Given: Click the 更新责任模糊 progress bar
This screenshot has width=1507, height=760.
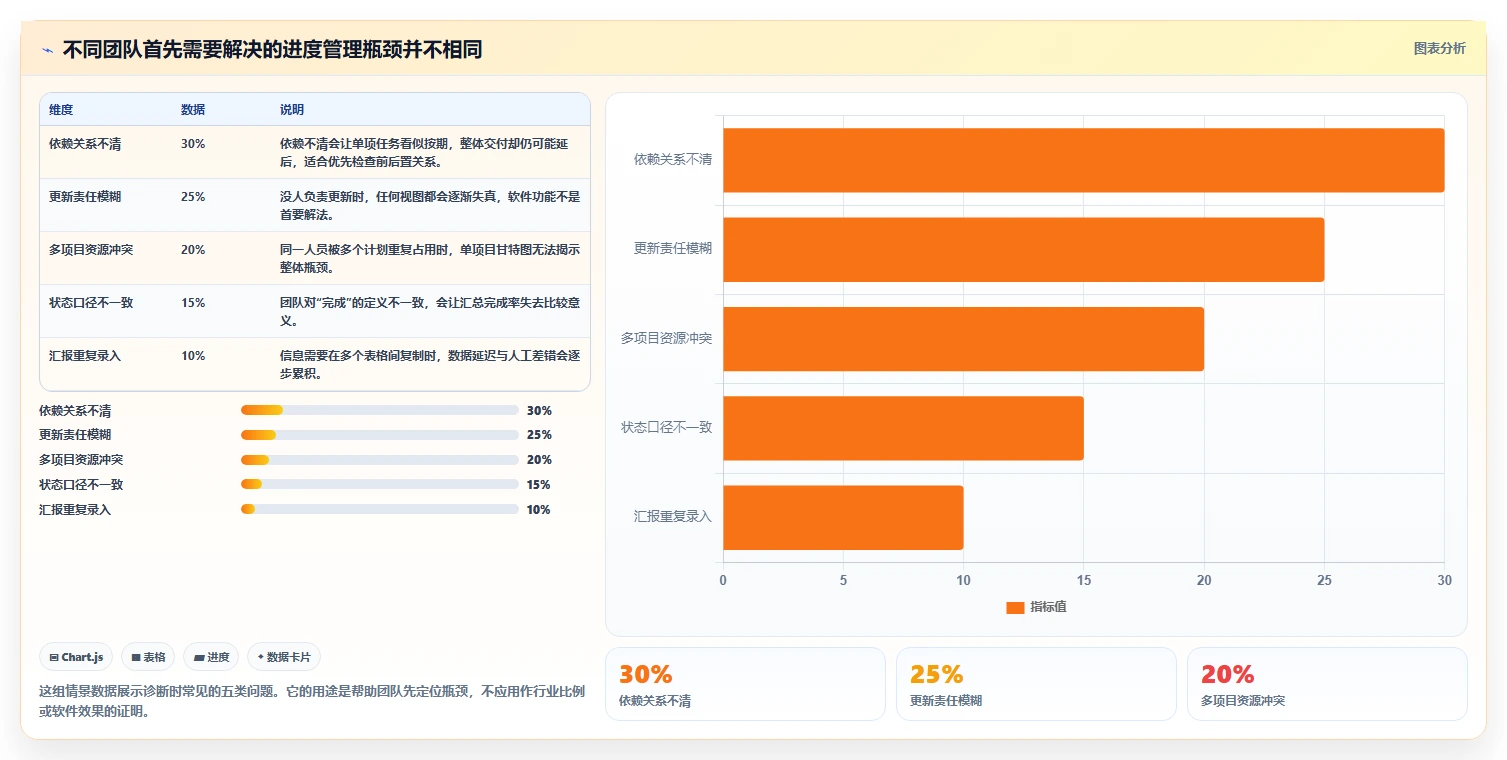Looking at the screenshot, I should (x=380, y=435).
